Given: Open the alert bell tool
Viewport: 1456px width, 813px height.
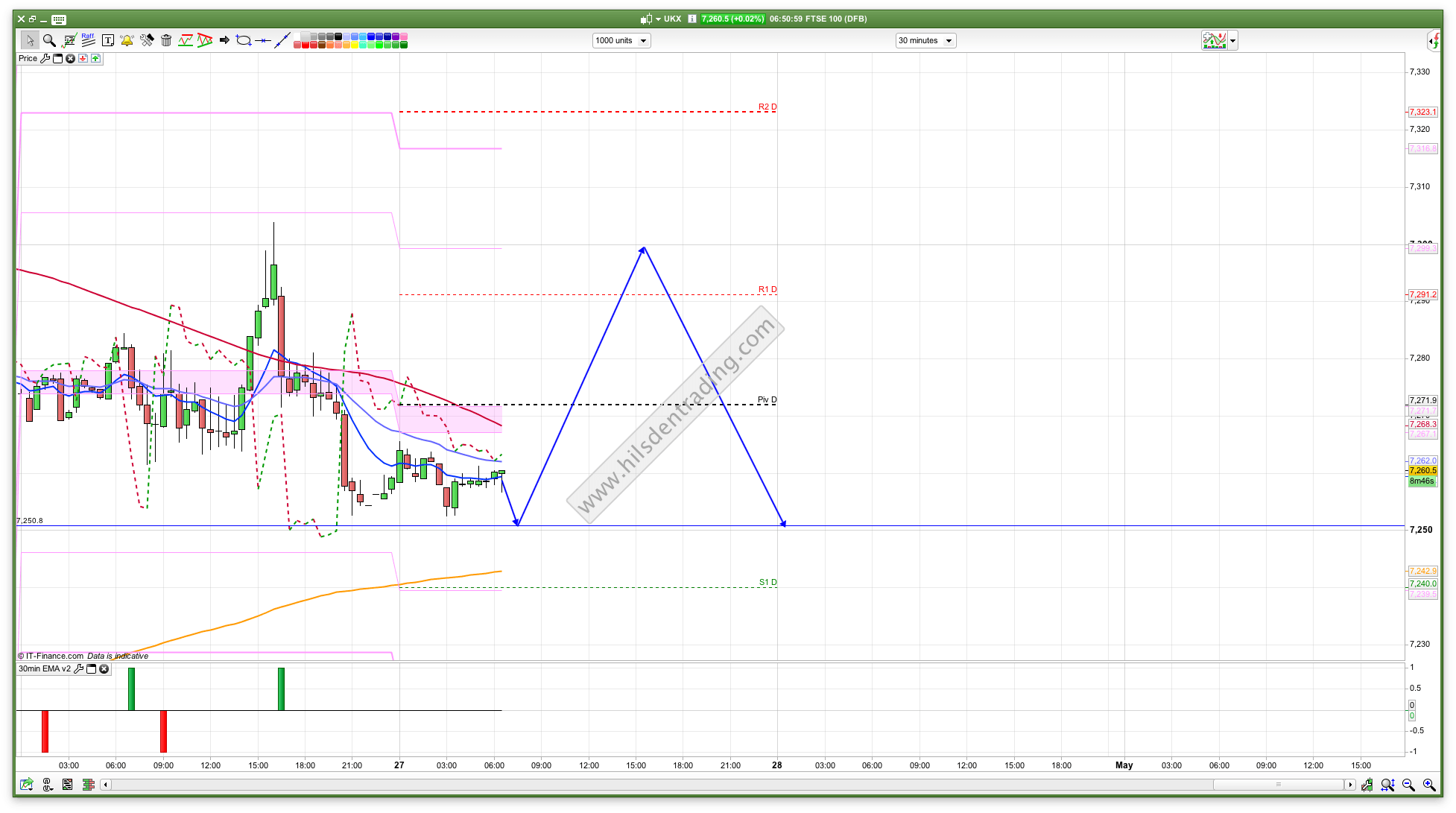Looking at the screenshot, I should click(x=127, y=40).
